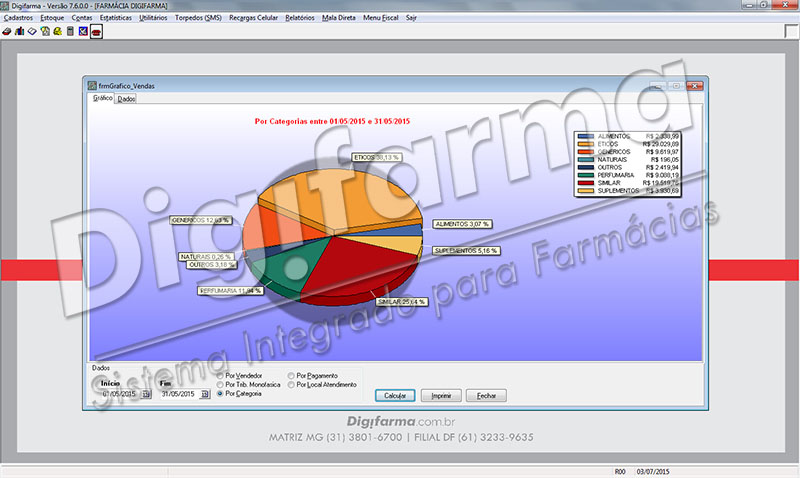This screenshot has width=800, height=478.
Task: Click the OUTROS legend entry
Action: tap(628, 167)
